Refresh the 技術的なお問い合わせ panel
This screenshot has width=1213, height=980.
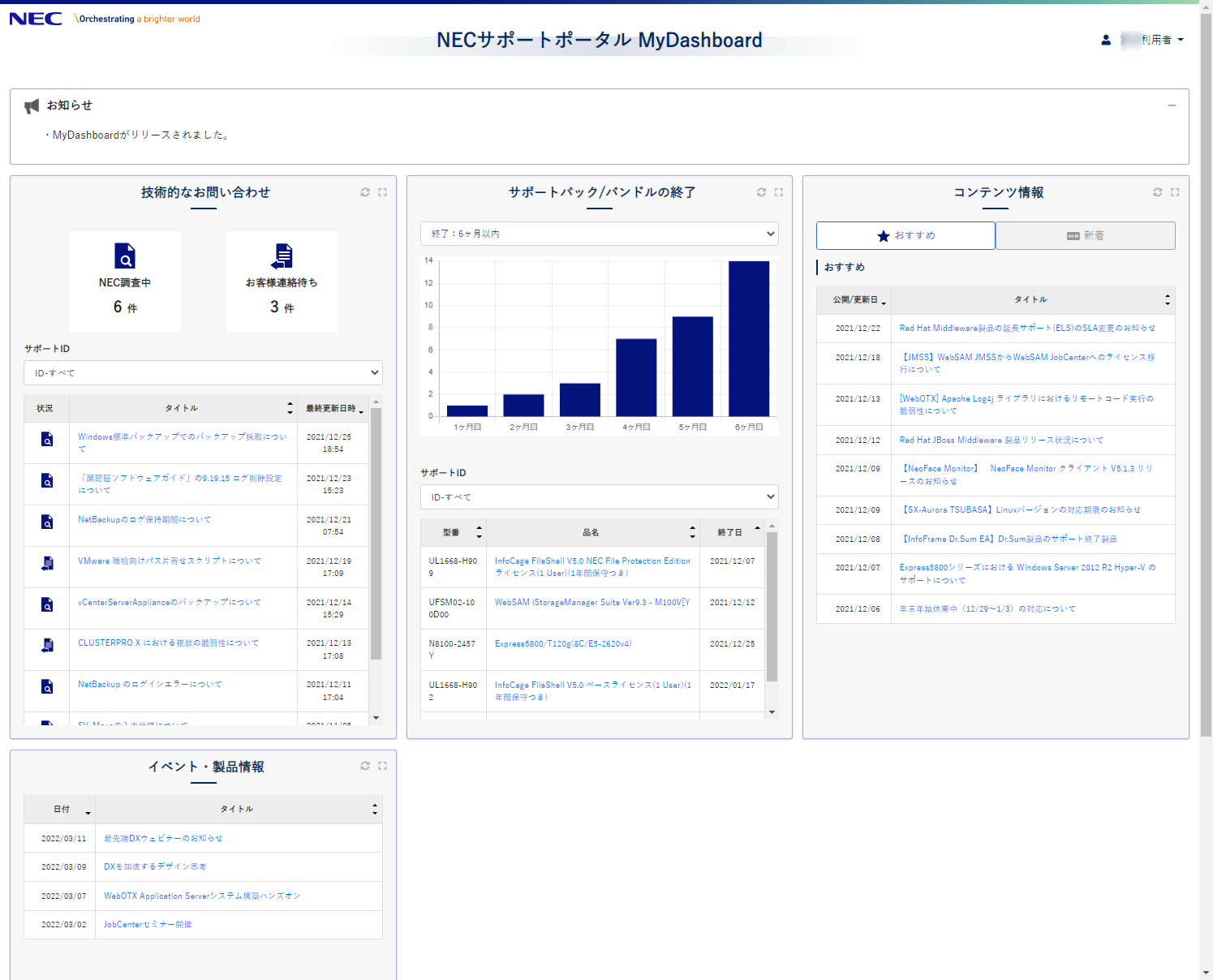365,192
